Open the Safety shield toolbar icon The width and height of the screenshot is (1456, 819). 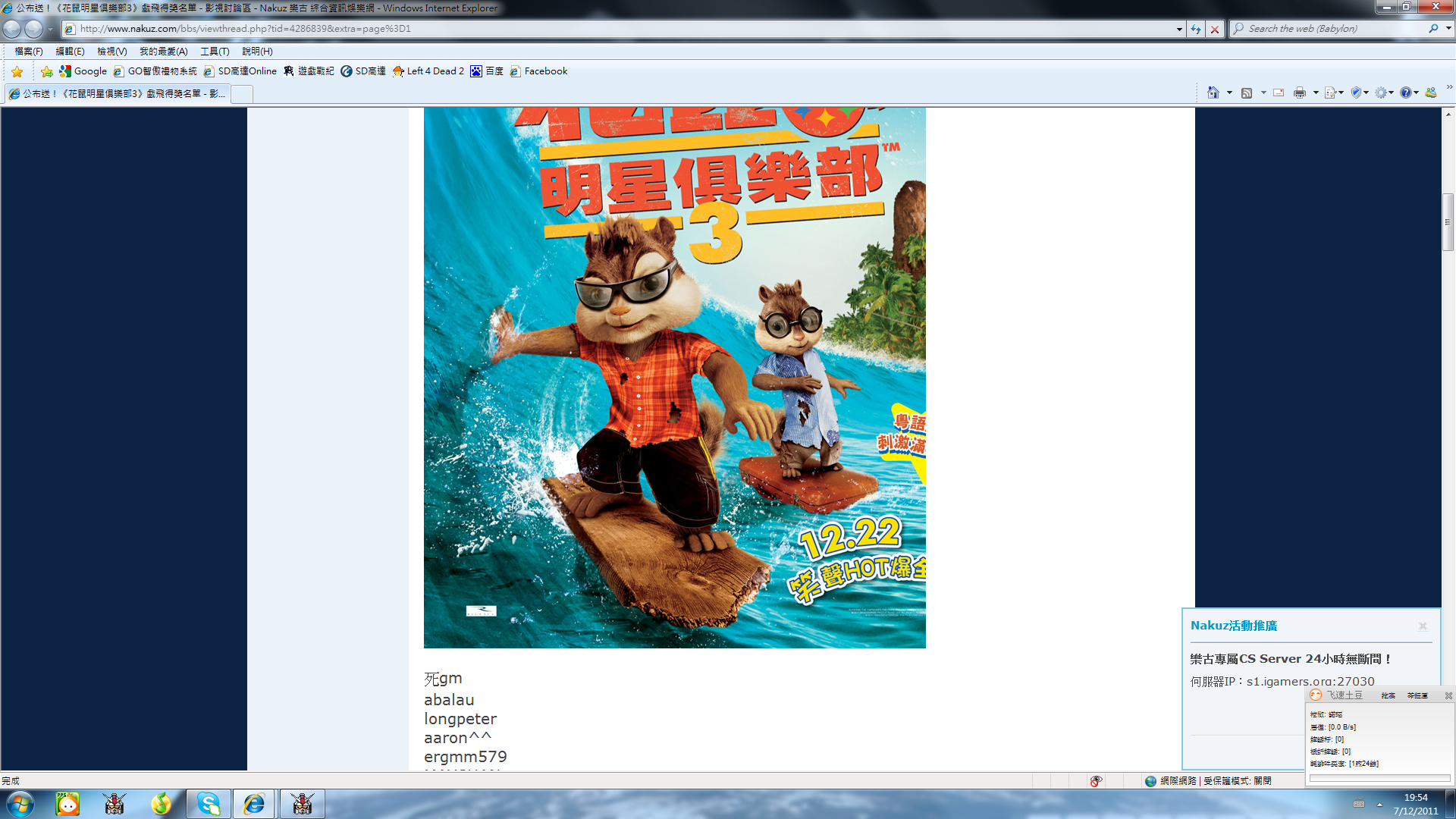click(x=1360, y=93)
